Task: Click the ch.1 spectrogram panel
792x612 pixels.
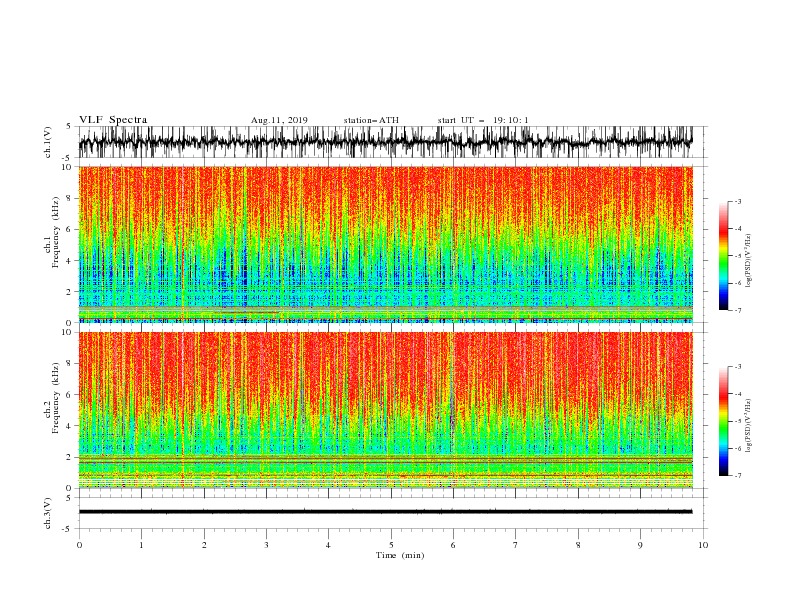Action: click(385, 244)
